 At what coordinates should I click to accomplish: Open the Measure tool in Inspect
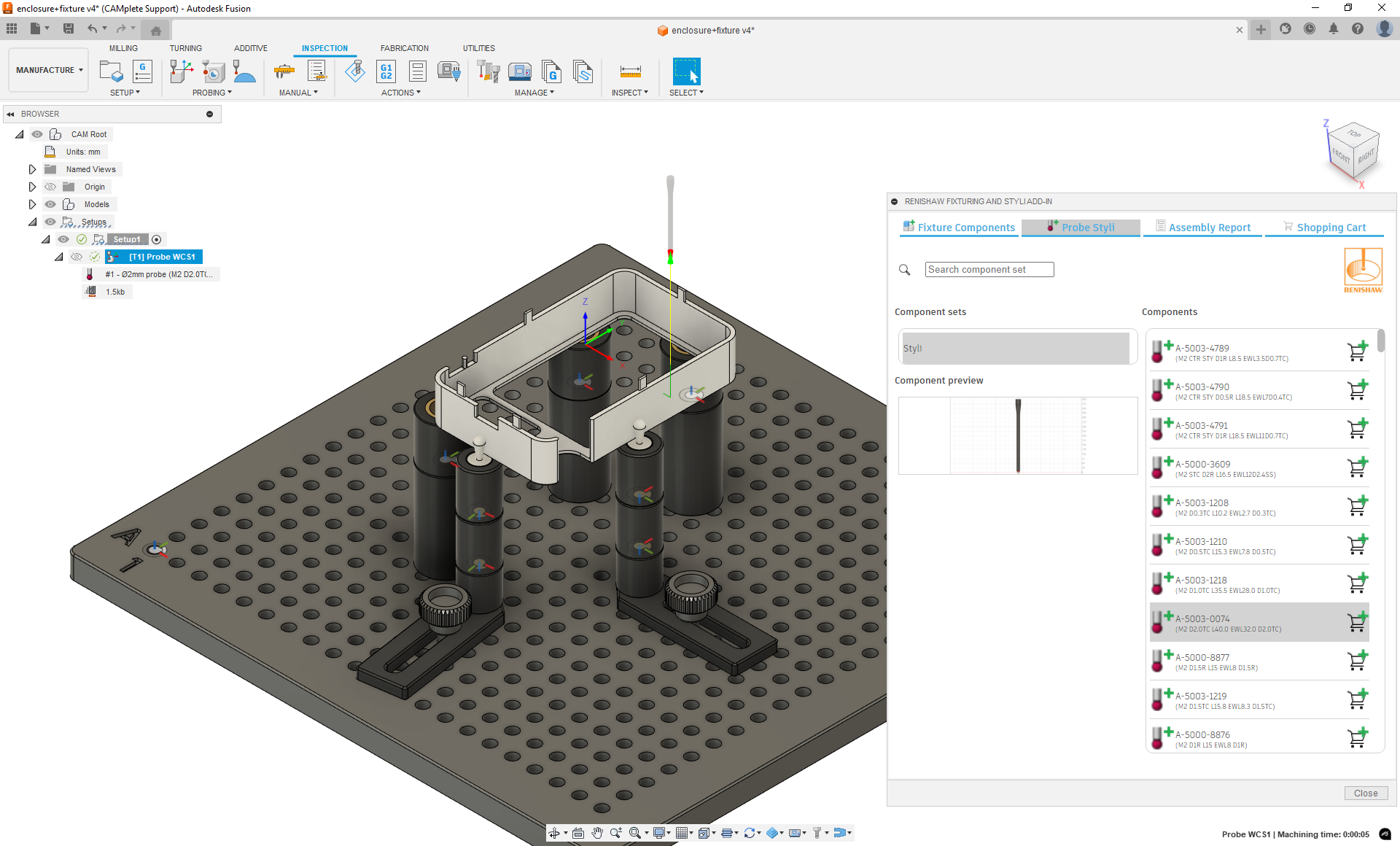[x=630, y=71]
